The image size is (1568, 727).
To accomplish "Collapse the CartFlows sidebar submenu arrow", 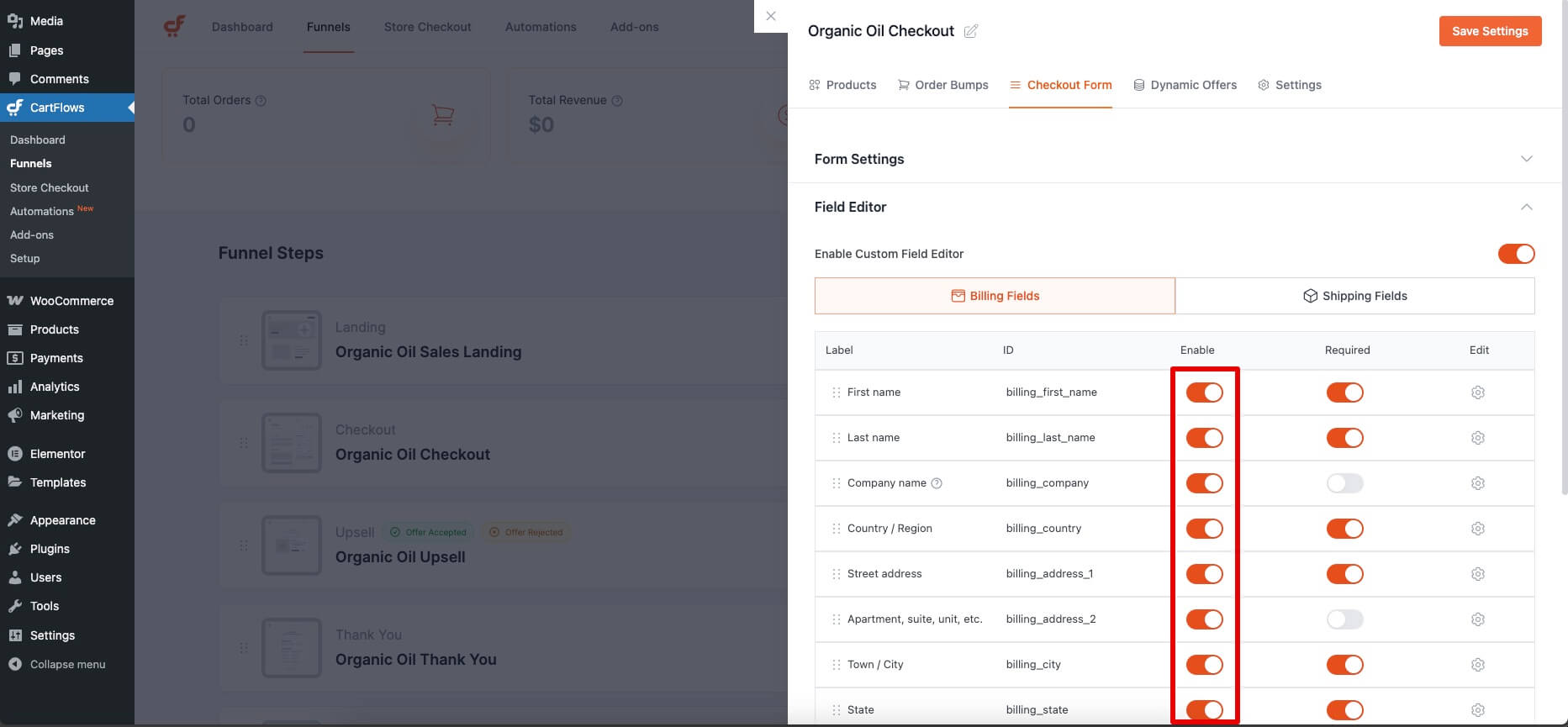I will click(x=130, y=108).
